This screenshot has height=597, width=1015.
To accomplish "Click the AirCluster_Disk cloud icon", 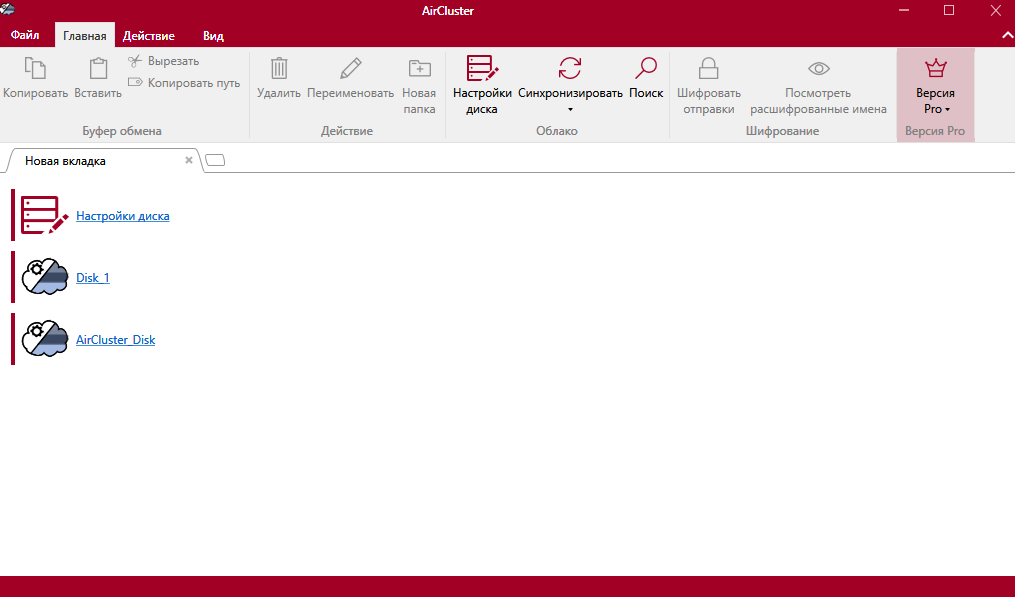I will (45, 339).
